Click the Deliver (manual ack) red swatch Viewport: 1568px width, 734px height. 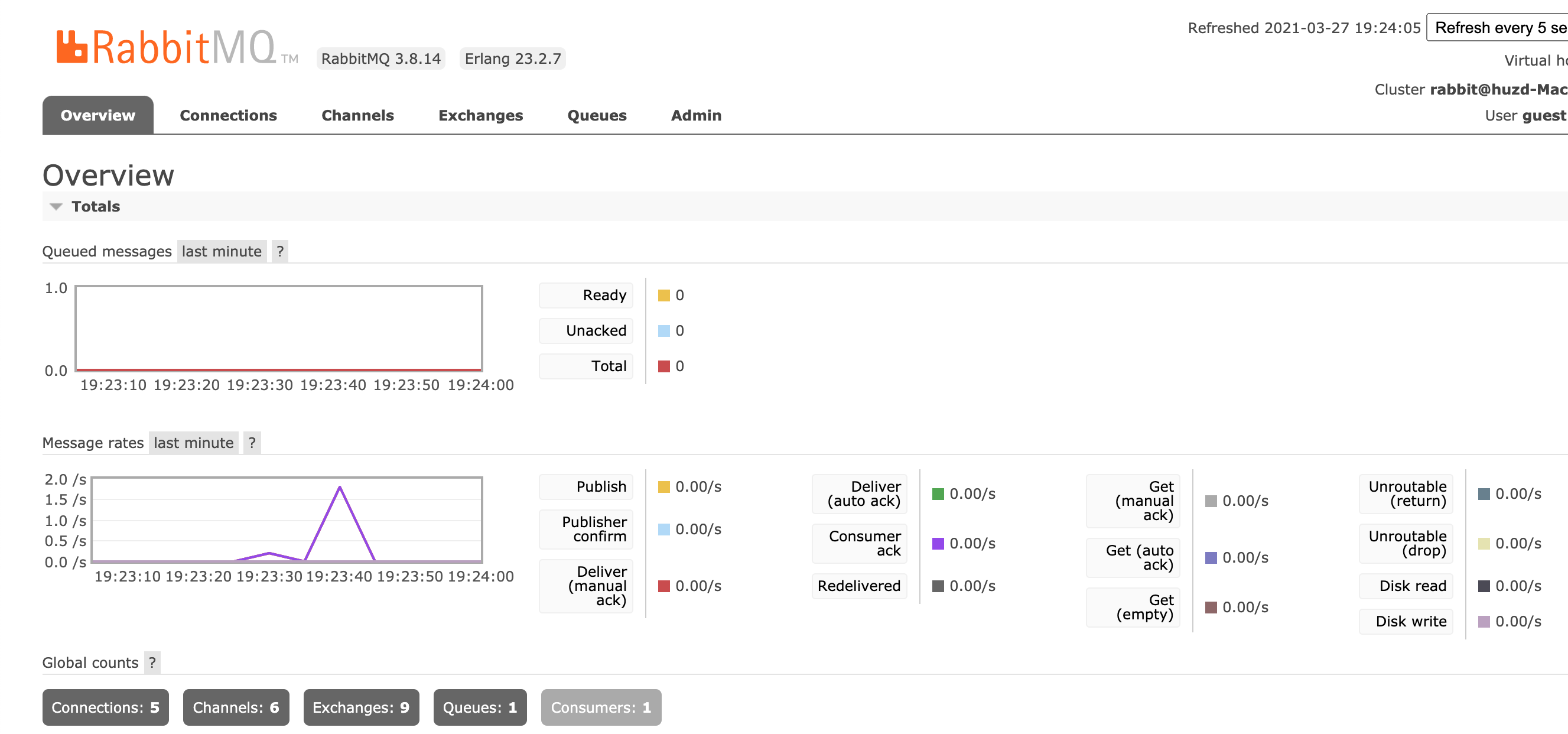(663, 586)
